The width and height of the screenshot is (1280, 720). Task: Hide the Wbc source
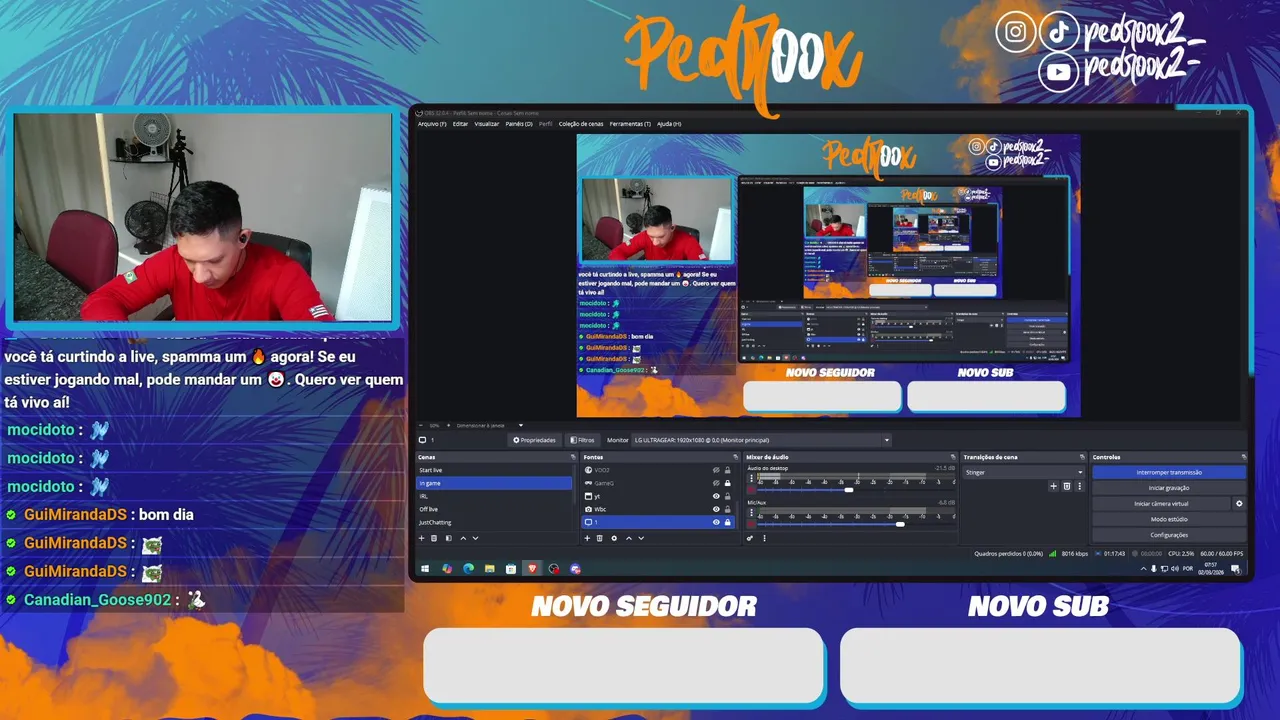point(716,509)
